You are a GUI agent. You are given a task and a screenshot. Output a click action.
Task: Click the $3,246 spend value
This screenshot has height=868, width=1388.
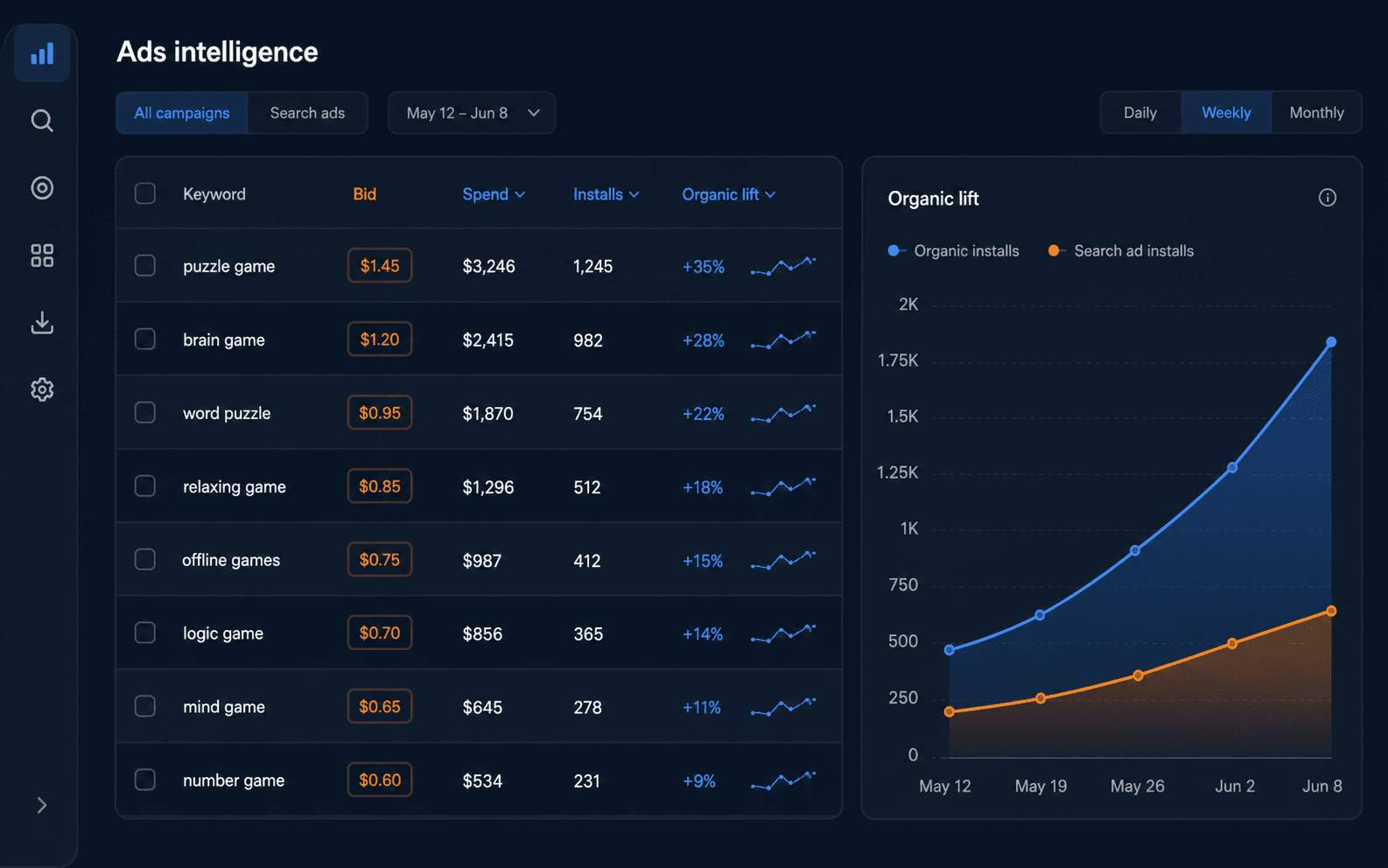click(x=488, y=266)
